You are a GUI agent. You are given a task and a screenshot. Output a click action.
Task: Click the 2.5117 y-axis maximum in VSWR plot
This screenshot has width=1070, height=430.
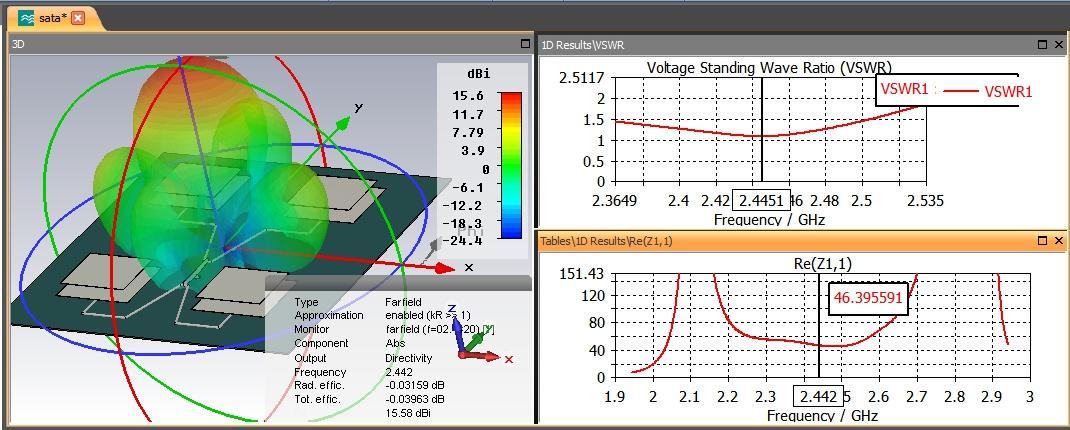pos(581,77)
